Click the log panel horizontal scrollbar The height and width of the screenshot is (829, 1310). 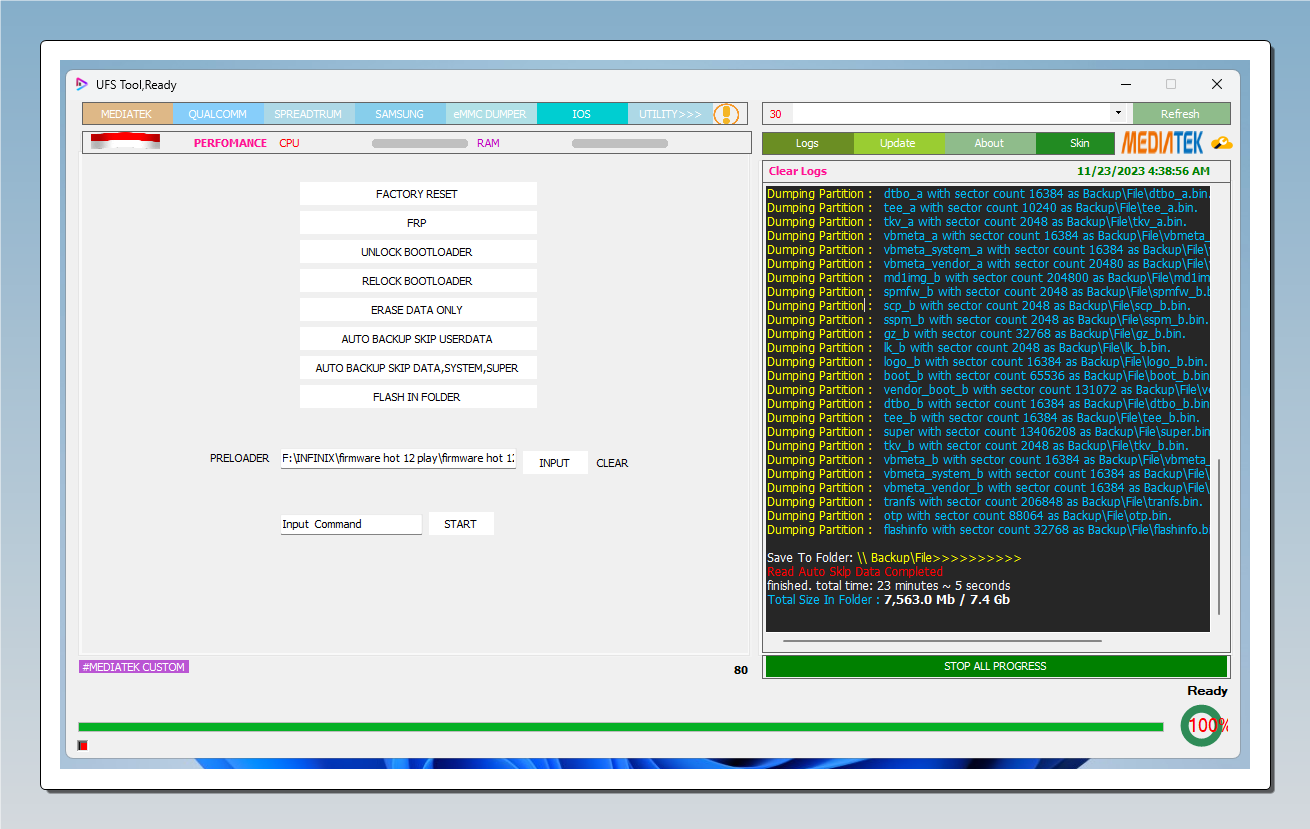(x=942, y=641)
